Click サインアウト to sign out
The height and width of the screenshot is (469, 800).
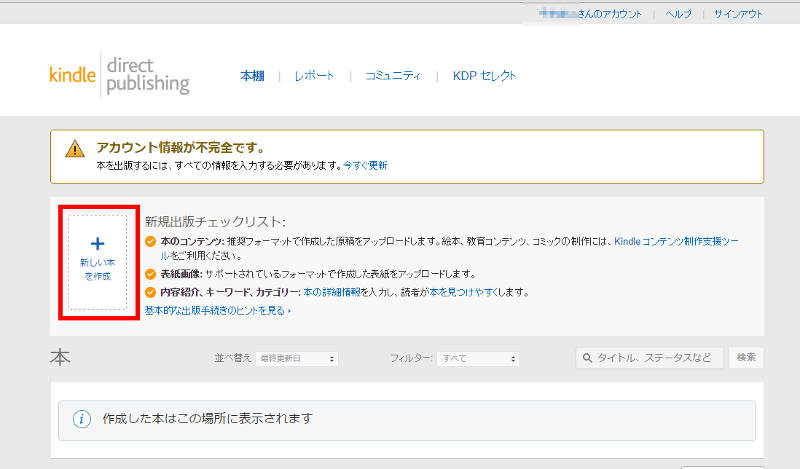[738, 14]
